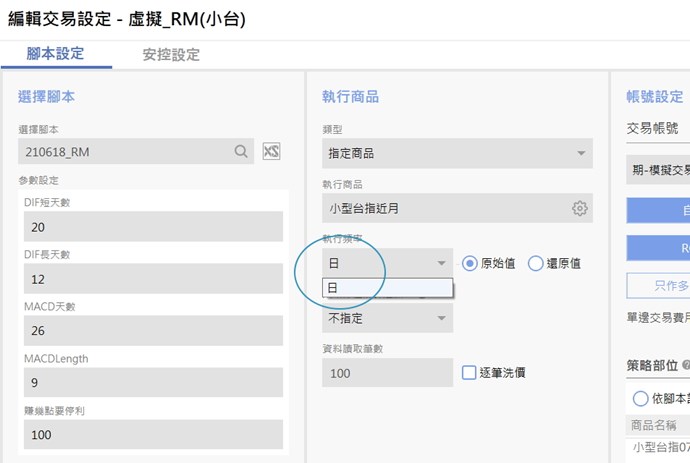Select the 小型台指 row in strategy table
690x463 pixels.
(660, 448)
